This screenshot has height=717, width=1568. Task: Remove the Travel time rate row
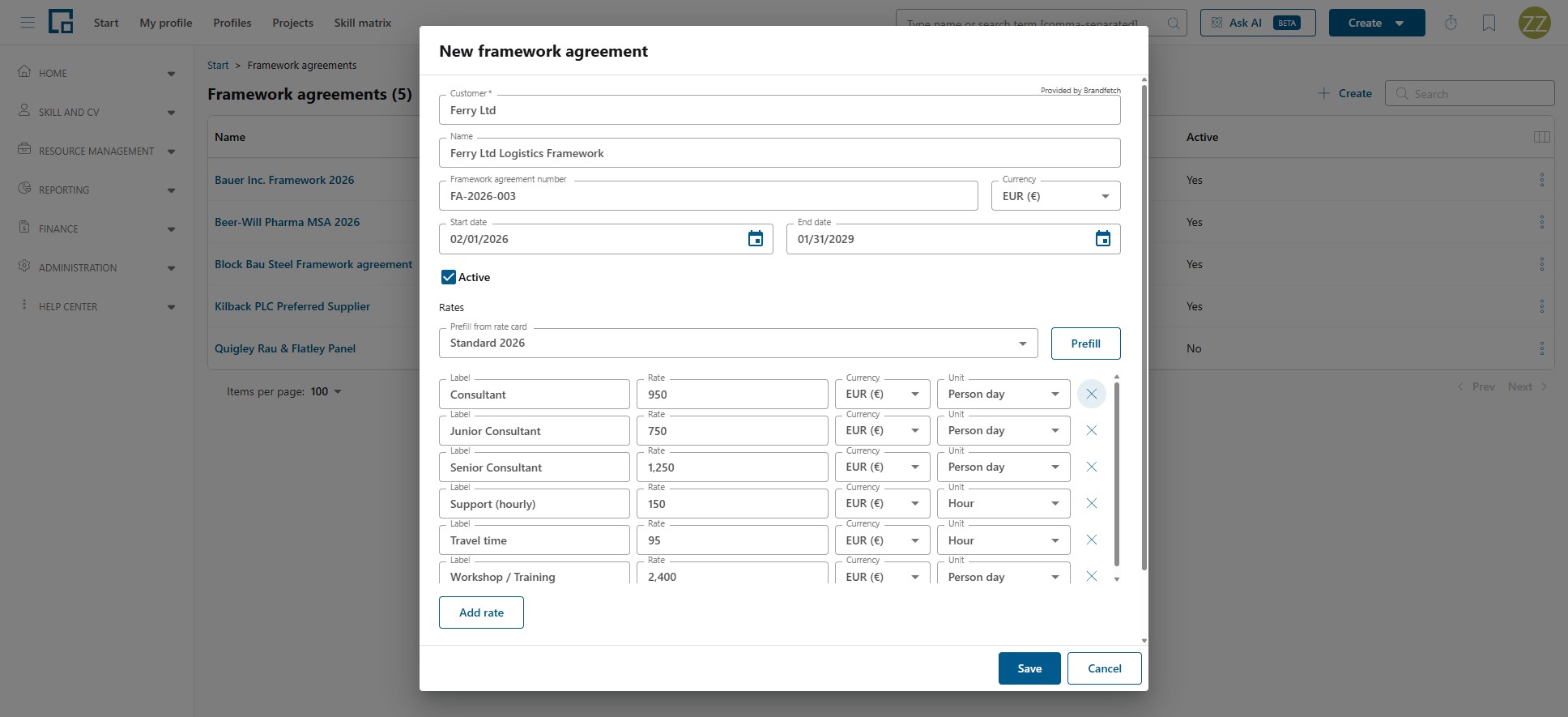tap(1092, 540)
